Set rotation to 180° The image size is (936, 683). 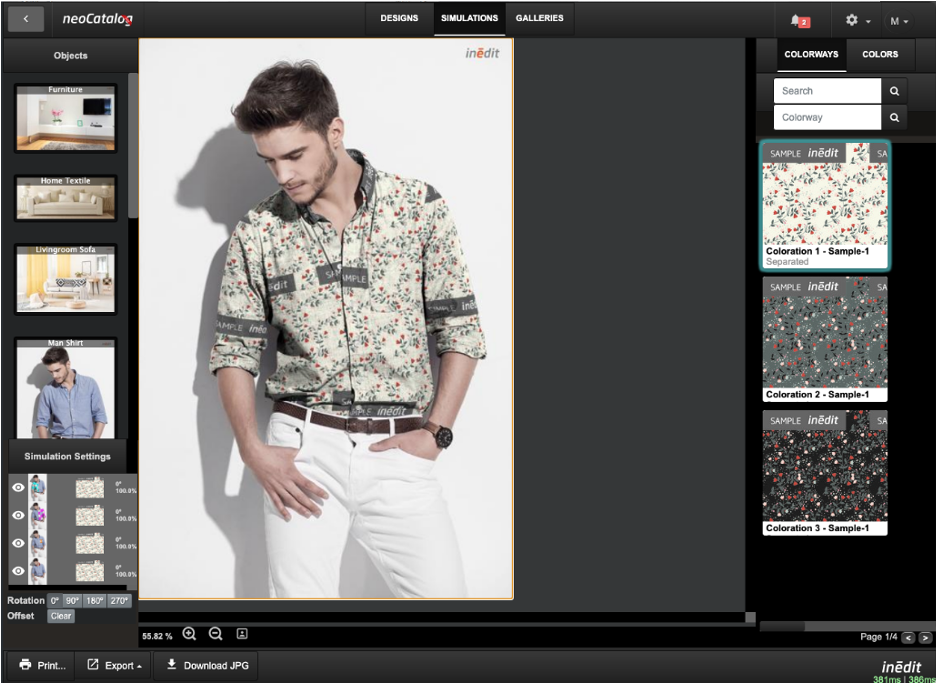tap(94, 601)
